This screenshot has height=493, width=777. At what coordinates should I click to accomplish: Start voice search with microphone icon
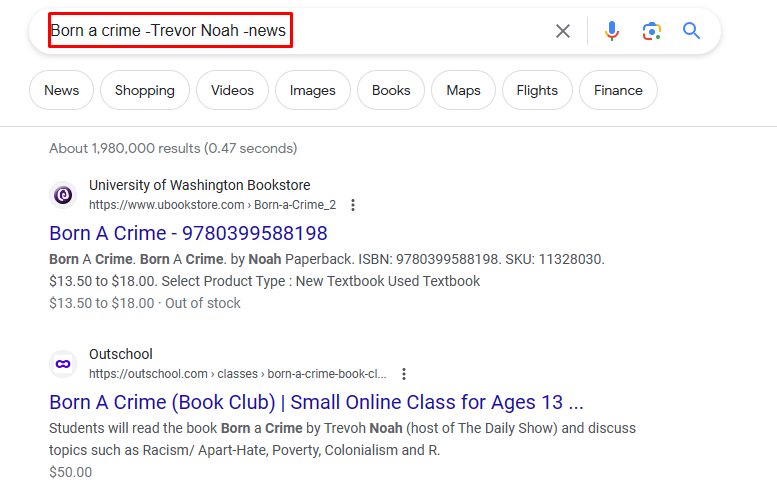click(x=611, y=31)
